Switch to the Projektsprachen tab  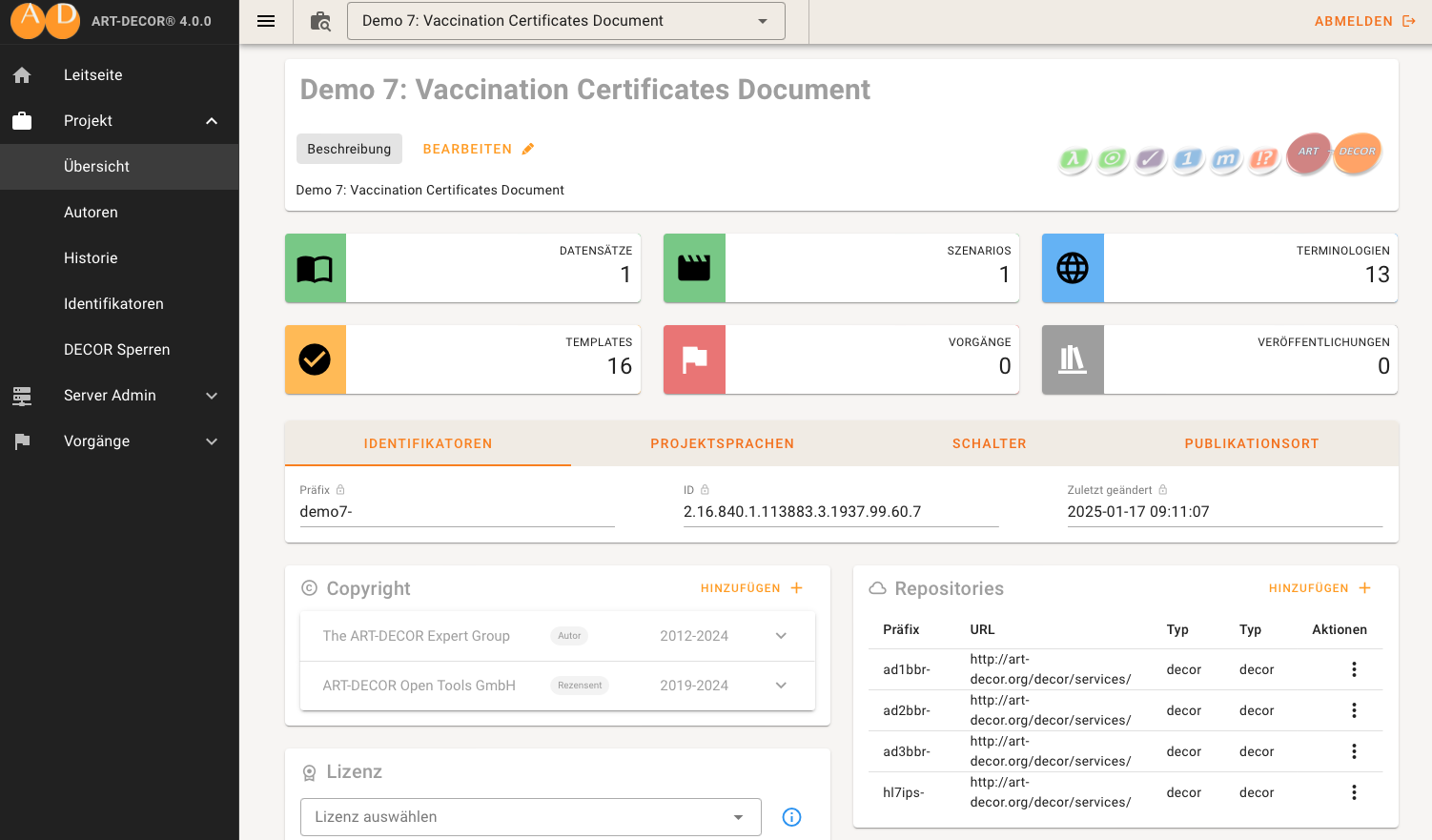click(x=722, y=443)
